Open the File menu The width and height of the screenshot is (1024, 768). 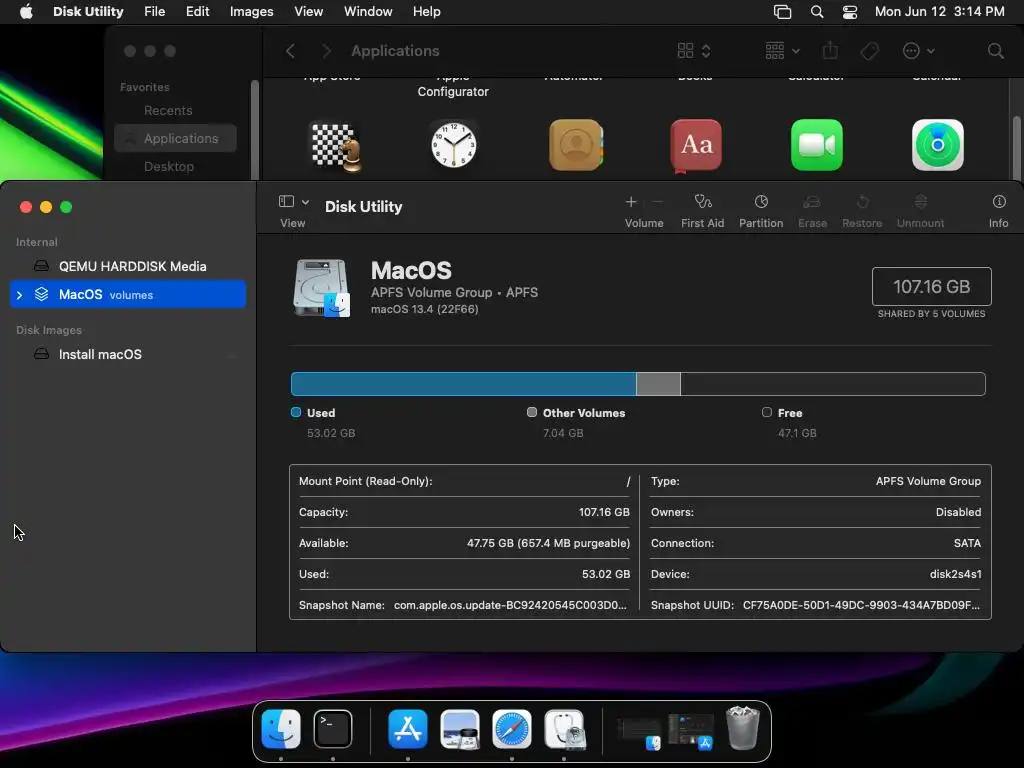[155, 12]
